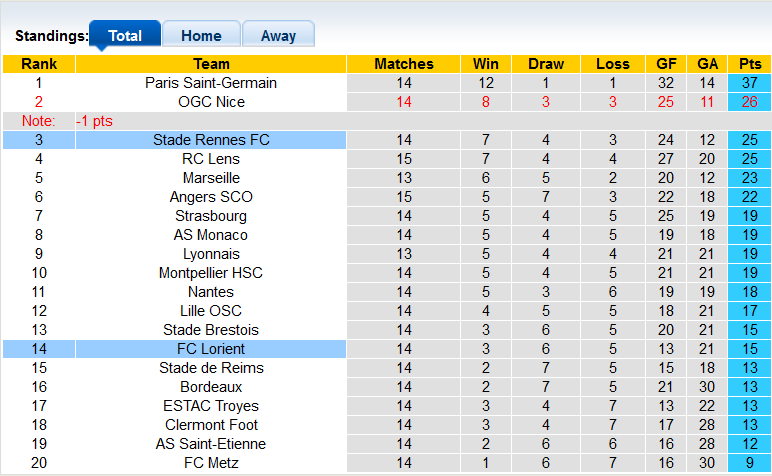This screenshot has height=476, width=772.
Task: Click the Matches column header
Action: [x=404, y=64]
